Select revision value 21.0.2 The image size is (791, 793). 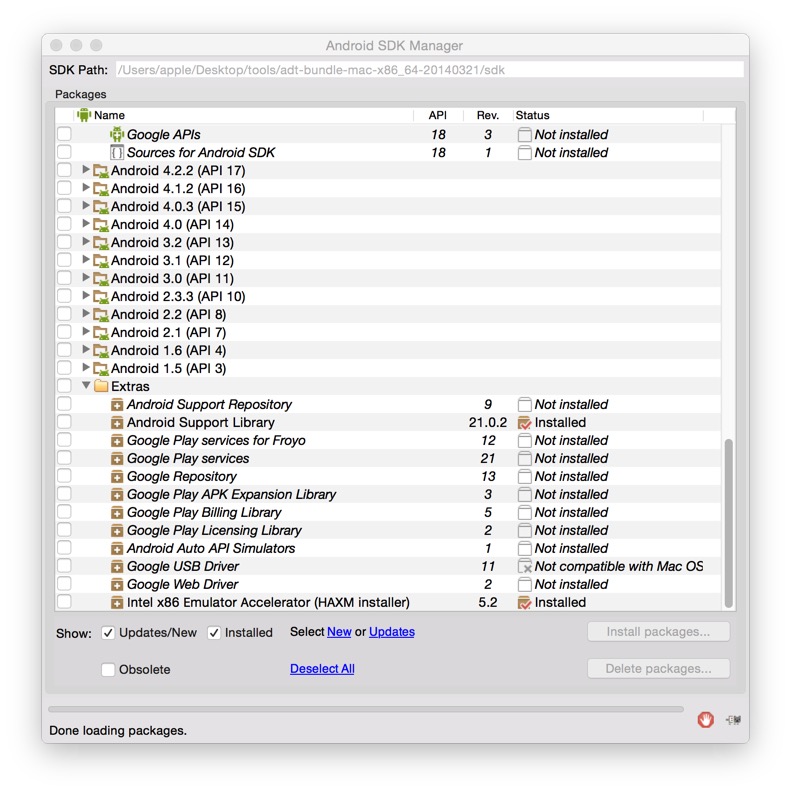[488, 422]
